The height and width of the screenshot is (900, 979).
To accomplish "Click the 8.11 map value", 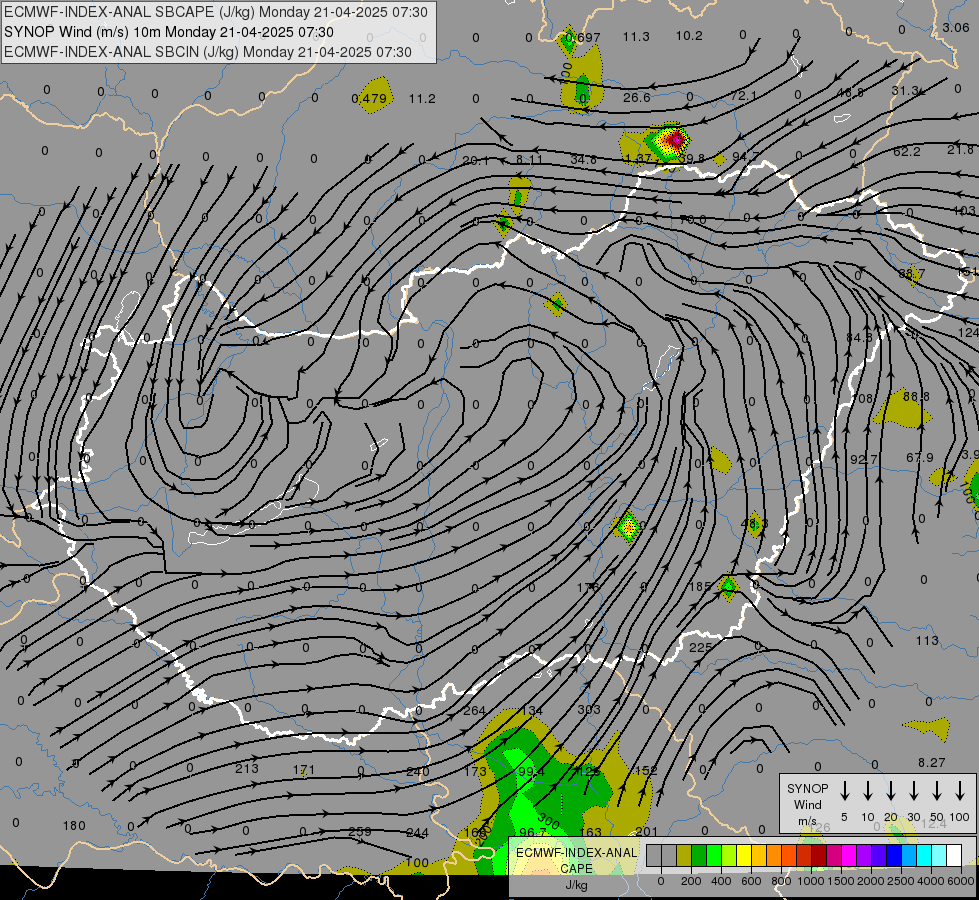I will click(x=529, y=160).
